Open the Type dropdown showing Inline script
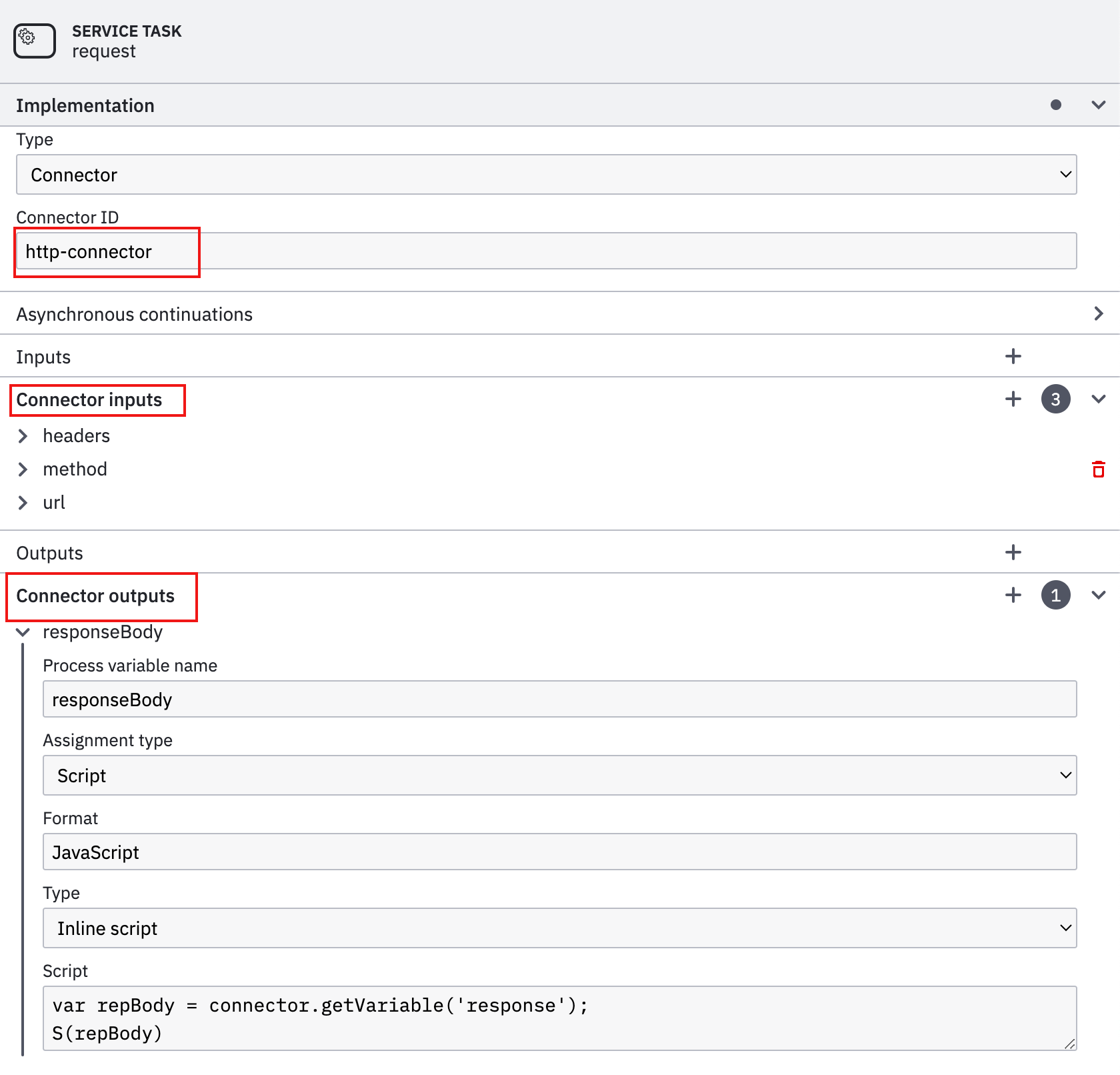Image resolution: width=1120 pixels, height=1075 pixels. coord(560,928)
